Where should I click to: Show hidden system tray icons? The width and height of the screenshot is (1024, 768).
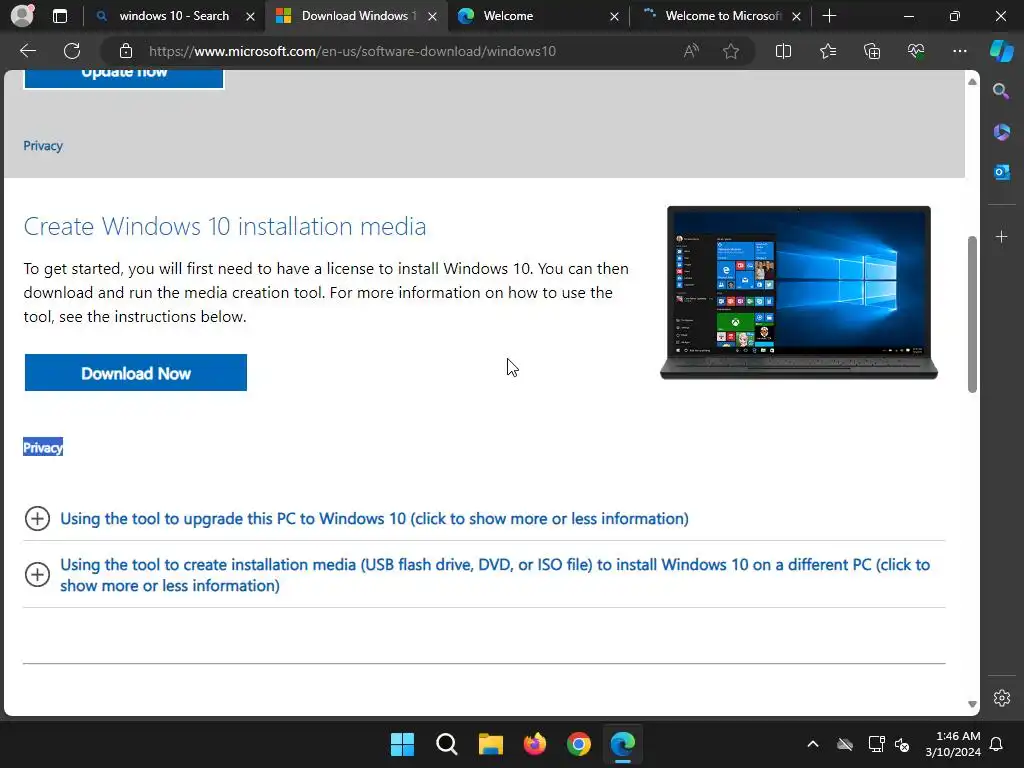click(812, 744)
